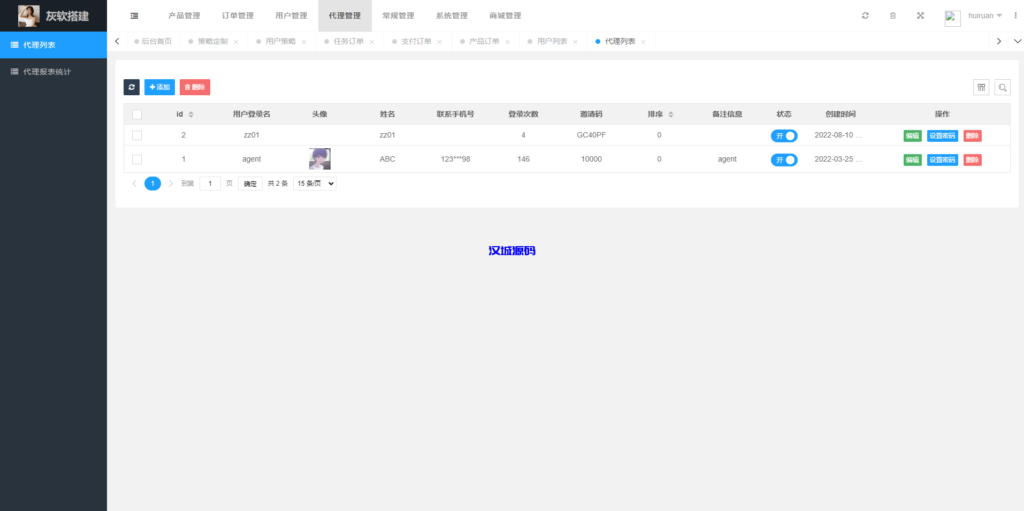Open the 15 条/页 page size dropdown
Screen dimensions: 1024x511
point(315,184)
